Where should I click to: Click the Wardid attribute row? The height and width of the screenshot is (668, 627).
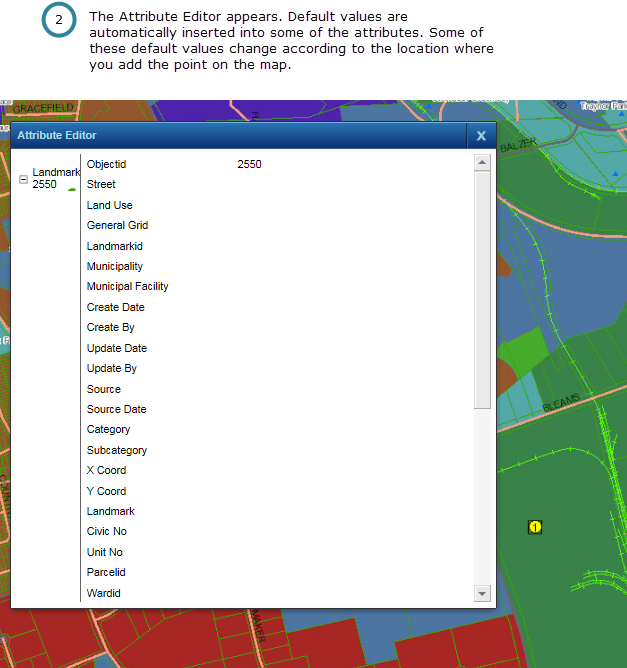[103, 593]
